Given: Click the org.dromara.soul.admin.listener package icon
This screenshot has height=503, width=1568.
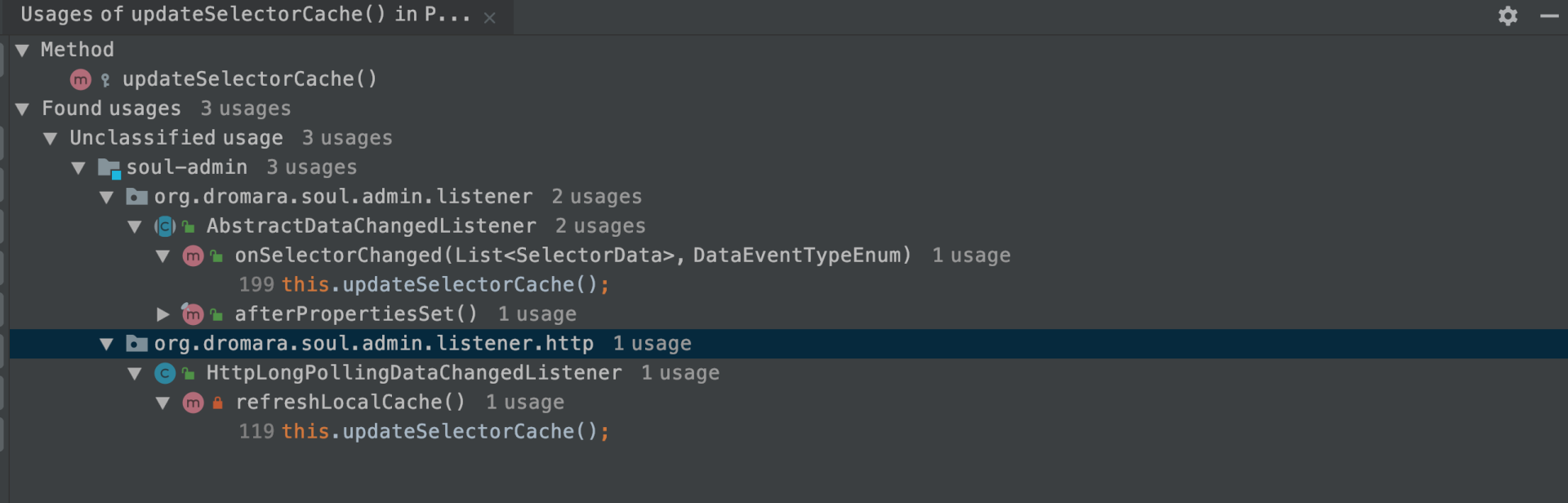Looking at the screenshot, I should point(136,197).
